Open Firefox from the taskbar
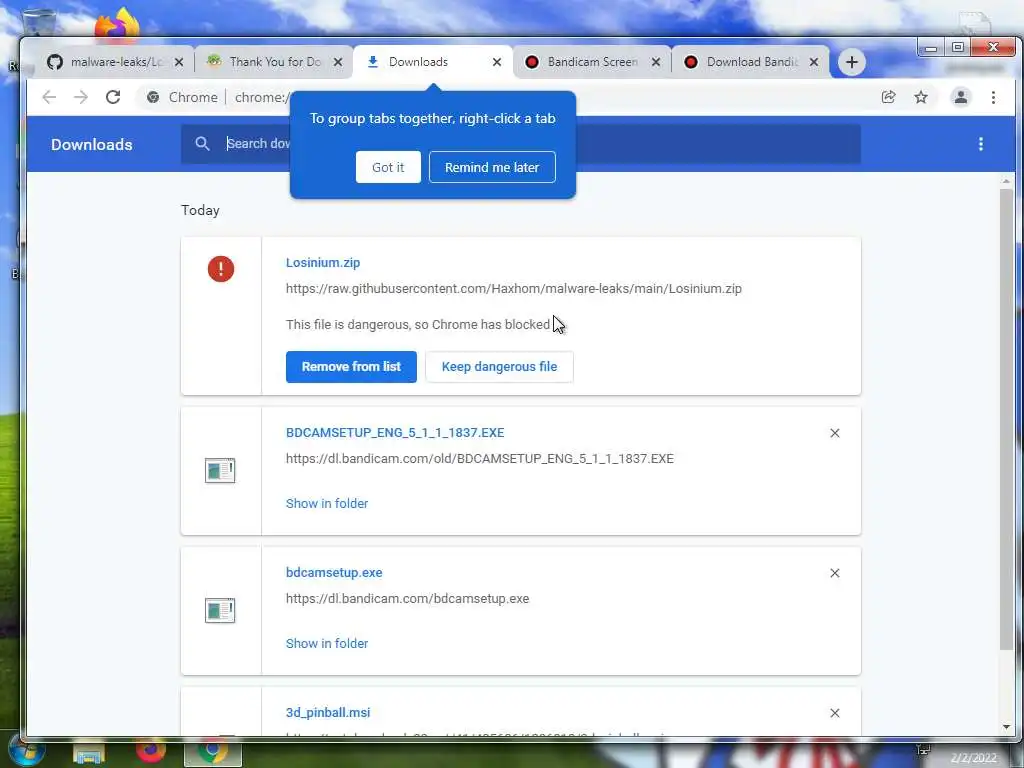The width and height of the screenshot is (1024, 768). click(151, 750)
